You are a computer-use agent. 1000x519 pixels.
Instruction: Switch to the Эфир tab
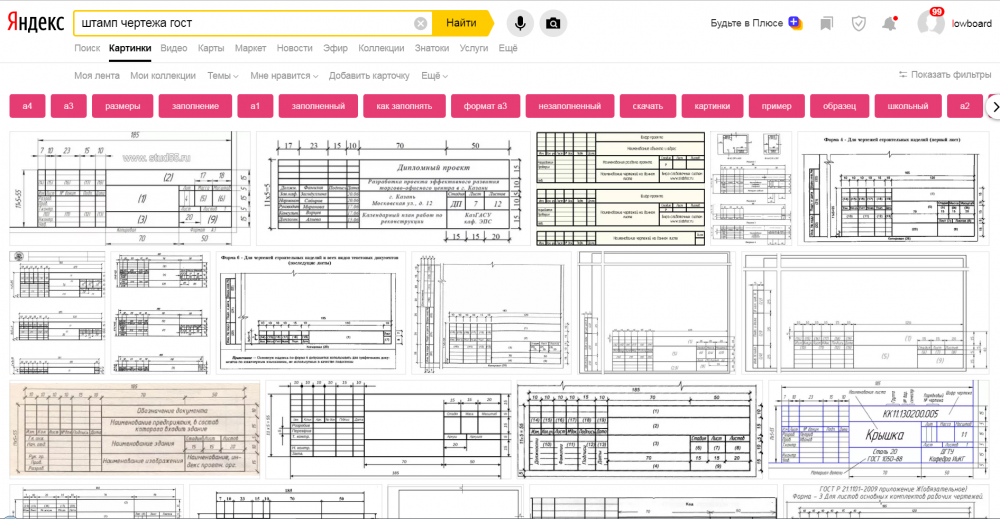(x=335, y=48)
